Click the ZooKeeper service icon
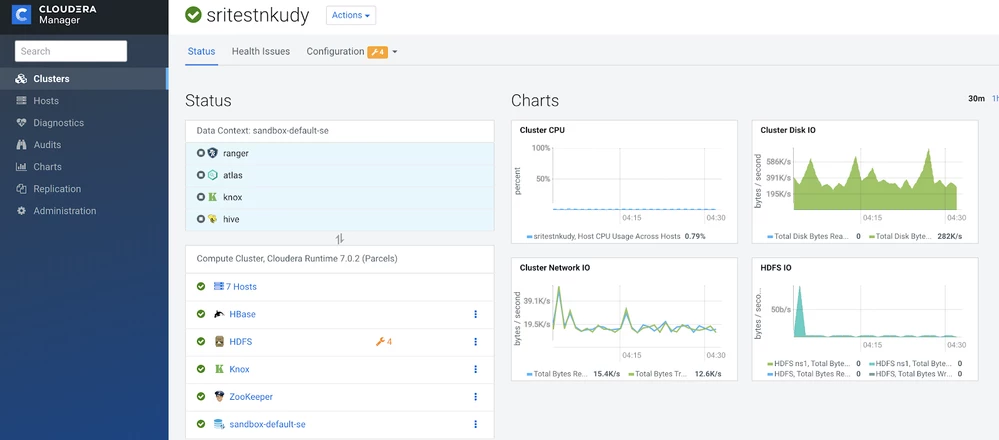Image resolution: width=999 pixels, height=440 pixels. [219, 396]
